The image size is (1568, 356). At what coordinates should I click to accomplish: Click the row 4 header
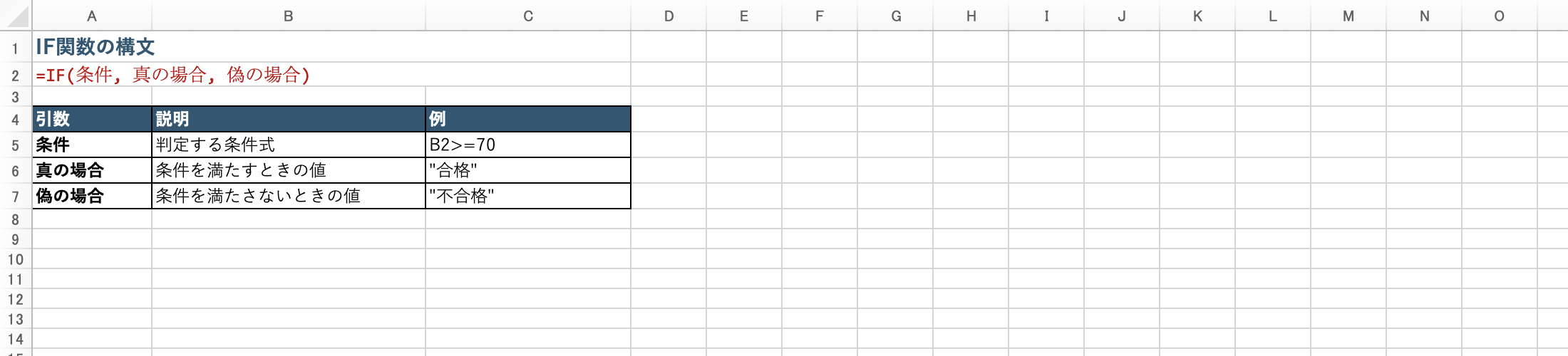(15, 120)
